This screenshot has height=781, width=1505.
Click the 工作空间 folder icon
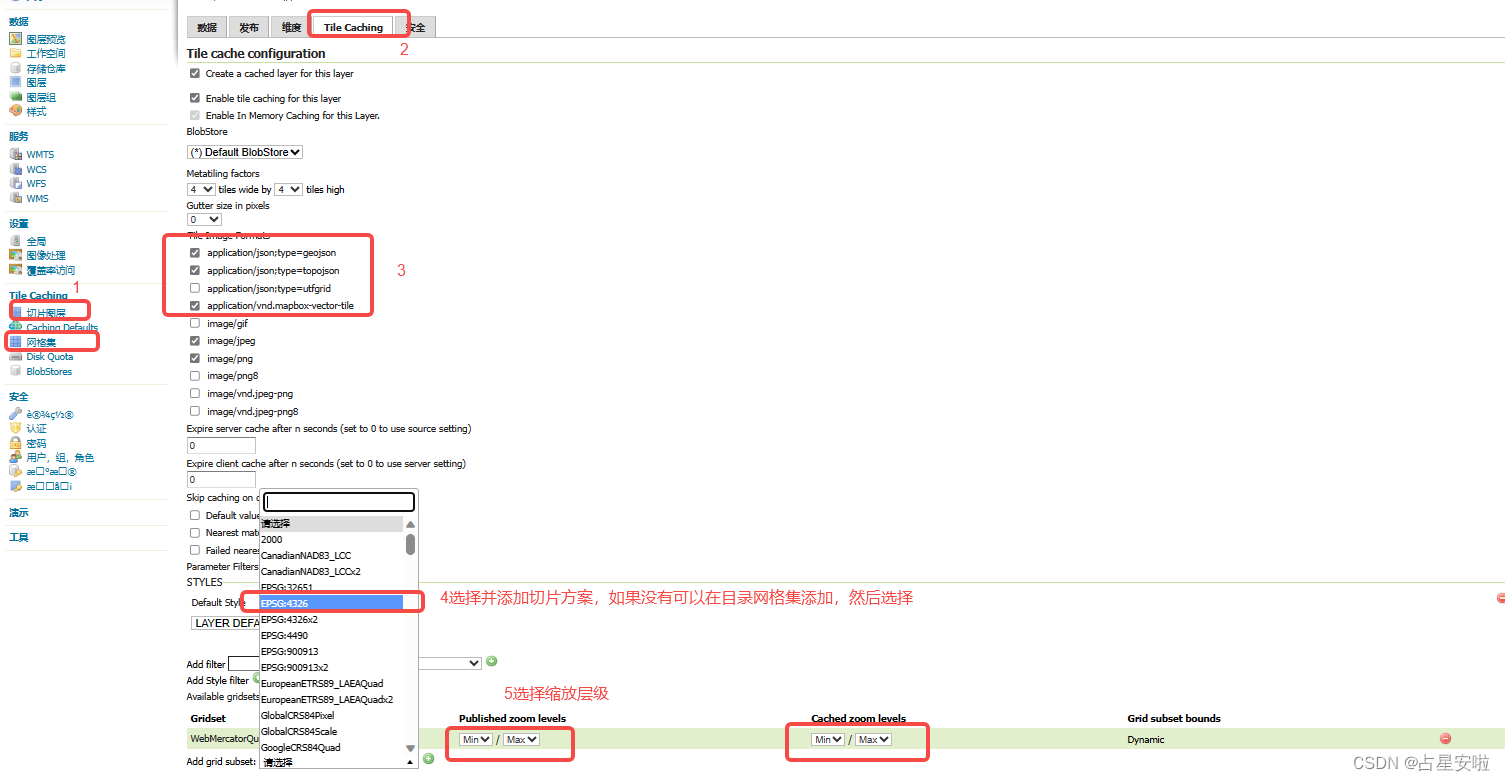coord(15,53)
